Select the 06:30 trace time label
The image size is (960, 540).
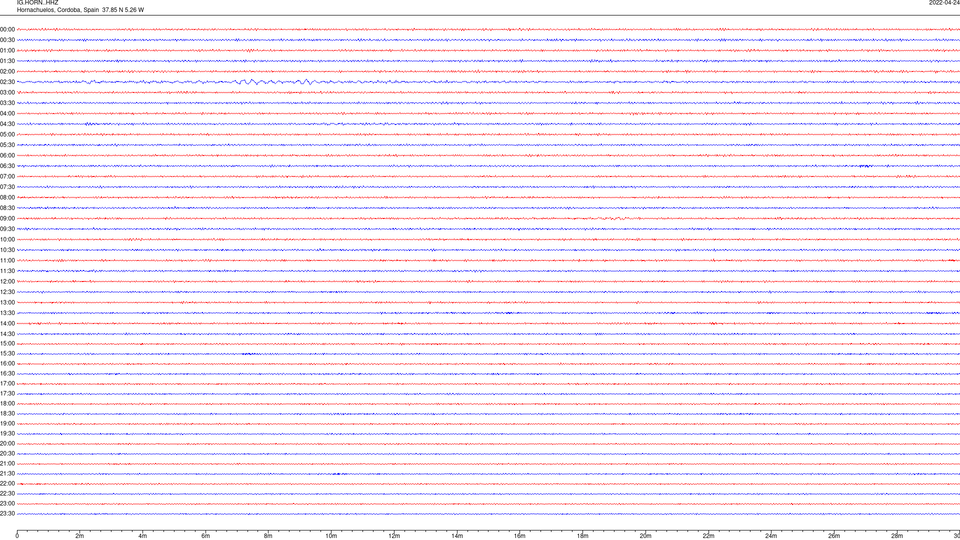click(x=7, y=166)
